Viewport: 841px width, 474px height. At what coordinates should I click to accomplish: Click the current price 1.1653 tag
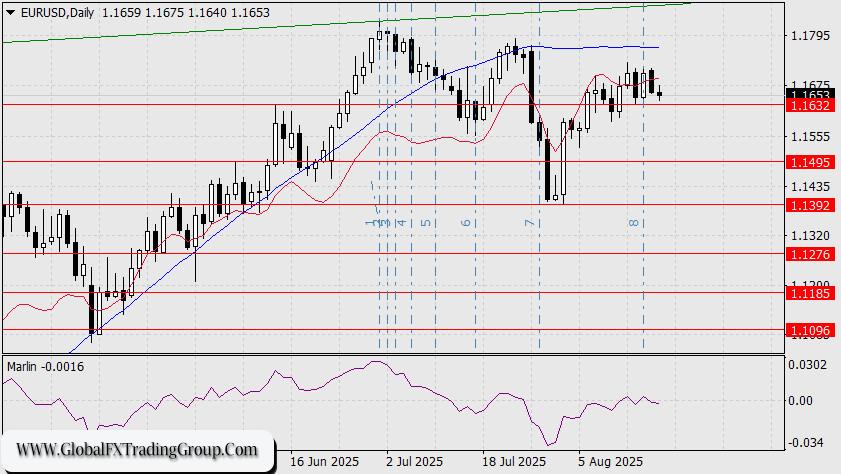click(812, 93)
